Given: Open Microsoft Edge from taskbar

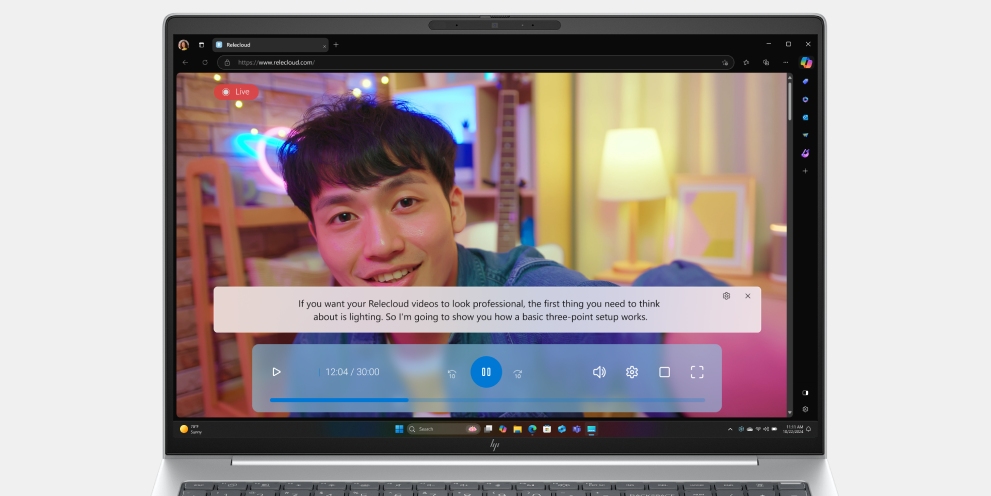Looking at the screenshot, I should coord(532,429).
